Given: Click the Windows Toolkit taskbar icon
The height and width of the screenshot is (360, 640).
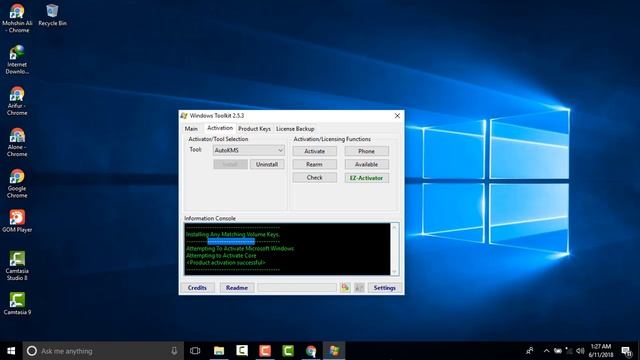Looking at the screenshot, I should (334, 351).
